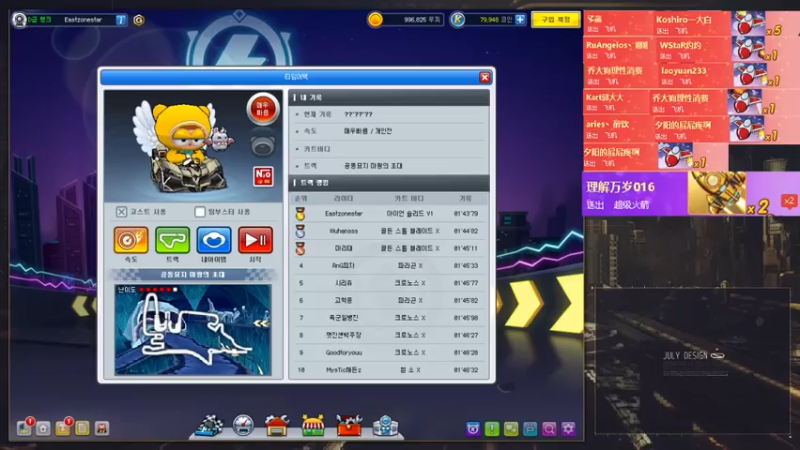This screenshot has height=450, width=800.
Task: Enable the team booster use checkbox
Action: tap(200, 212)
